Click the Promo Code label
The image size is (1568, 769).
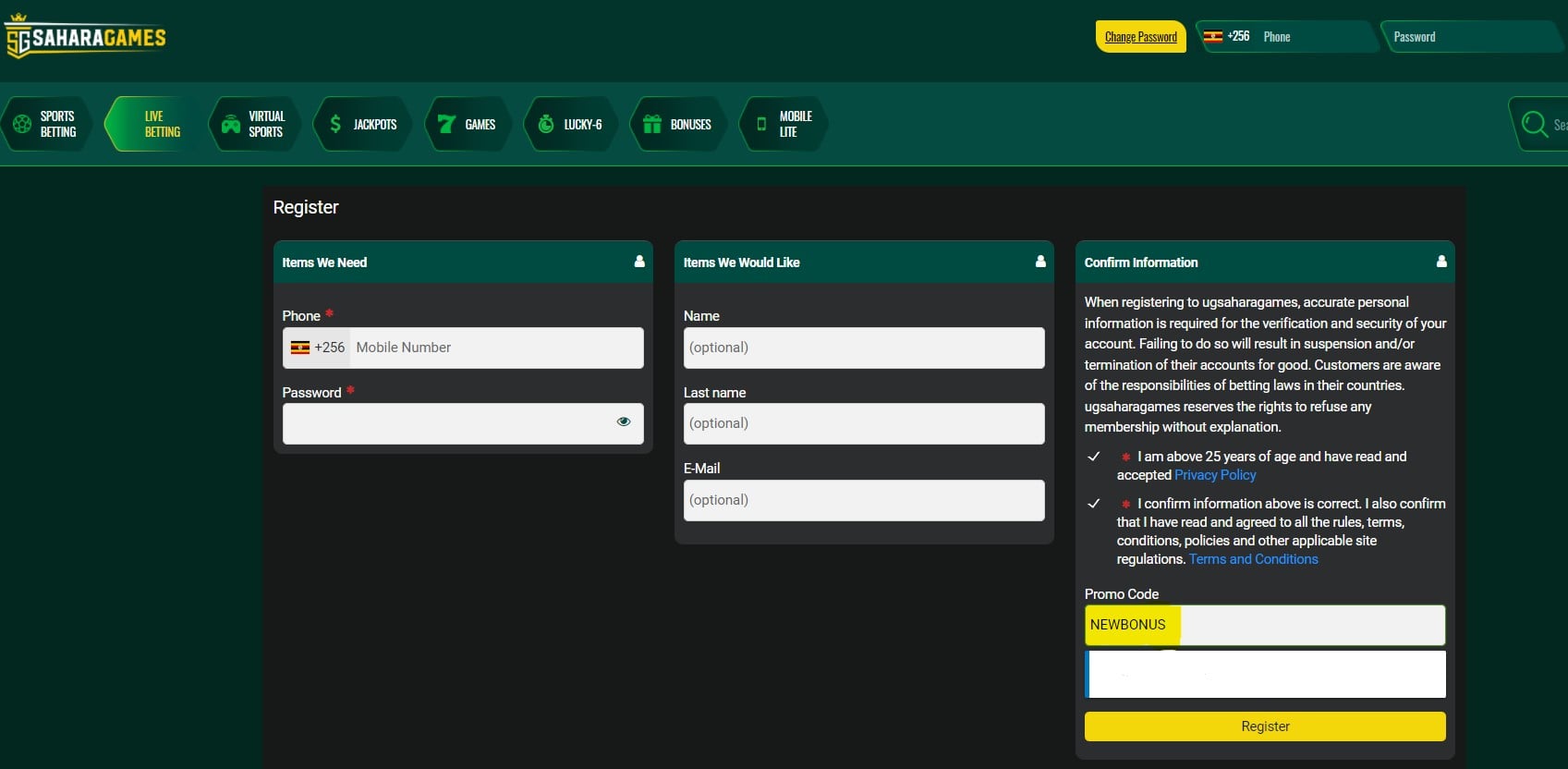tap(1122, 594)
